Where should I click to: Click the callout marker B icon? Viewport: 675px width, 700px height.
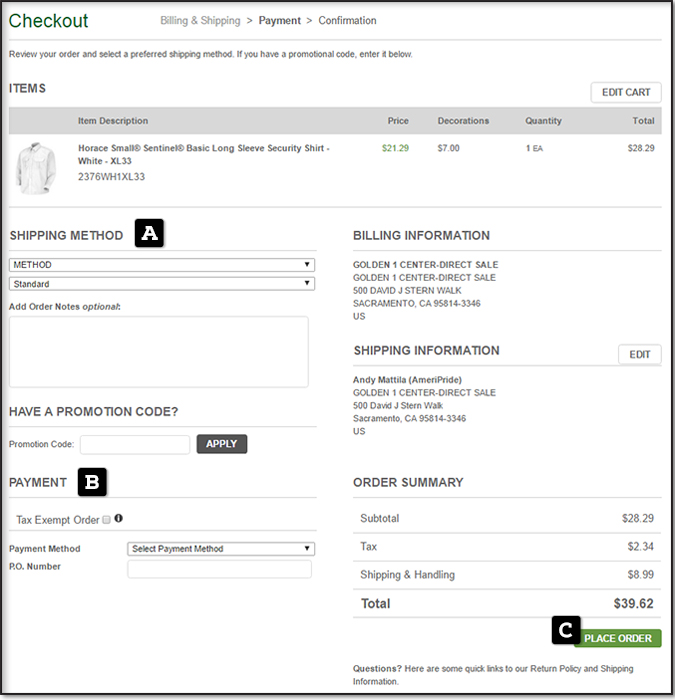pyautogui.click(x=91, y=482)
